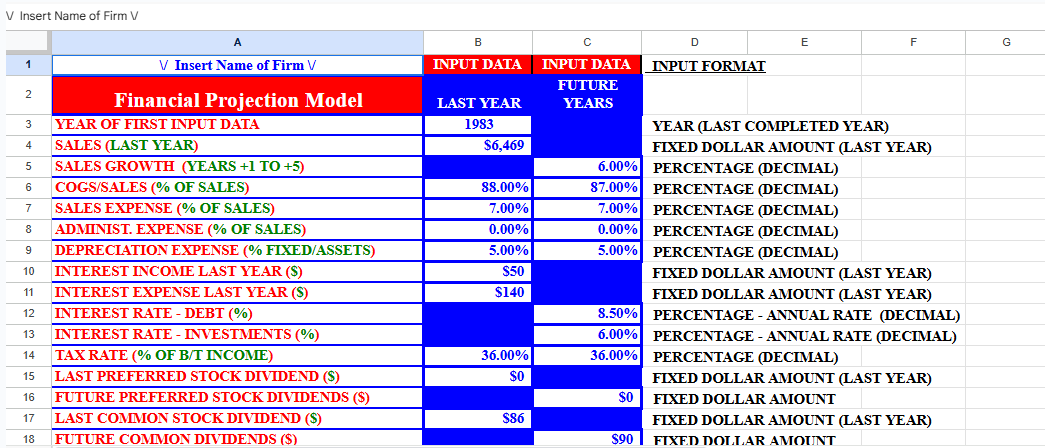
Task: Select the $140 interest expense cell
Action: [477, 293]
